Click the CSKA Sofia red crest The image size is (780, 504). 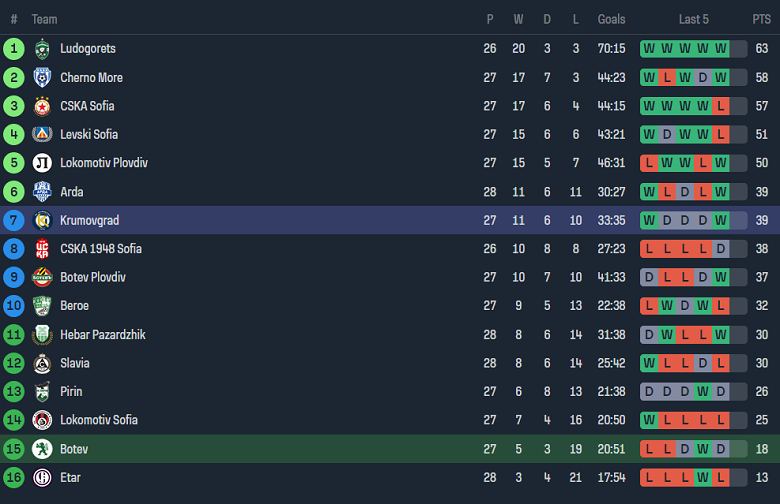42,106
